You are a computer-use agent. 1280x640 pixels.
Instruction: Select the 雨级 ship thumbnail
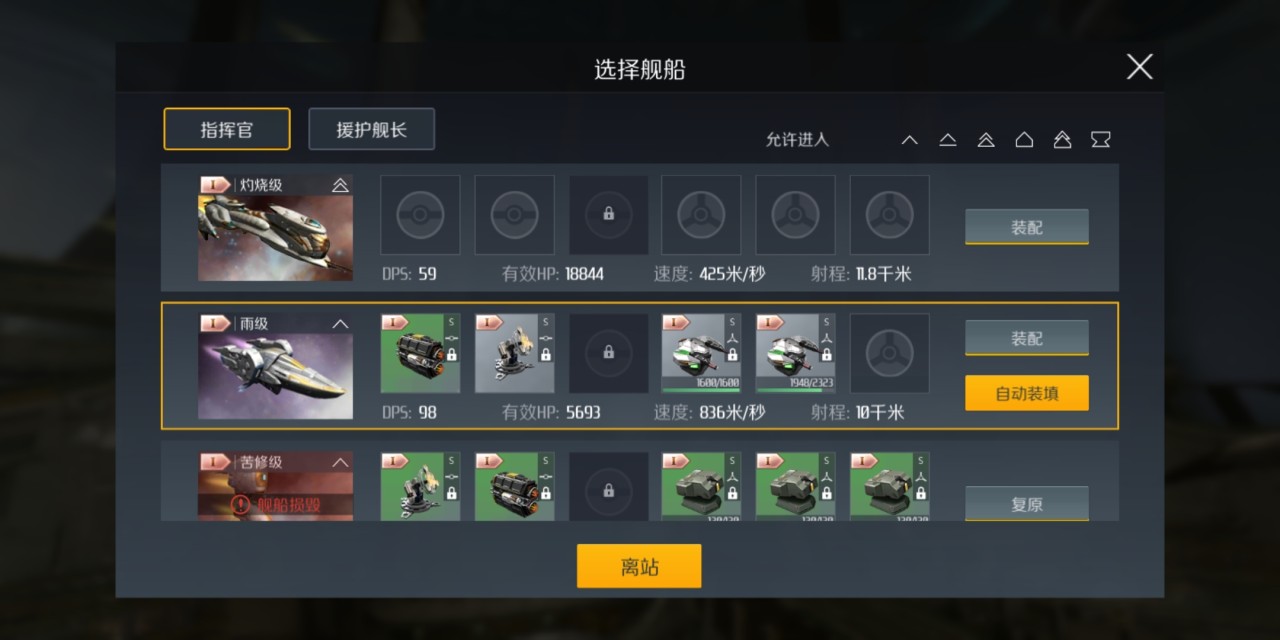(x=275, y=366)
